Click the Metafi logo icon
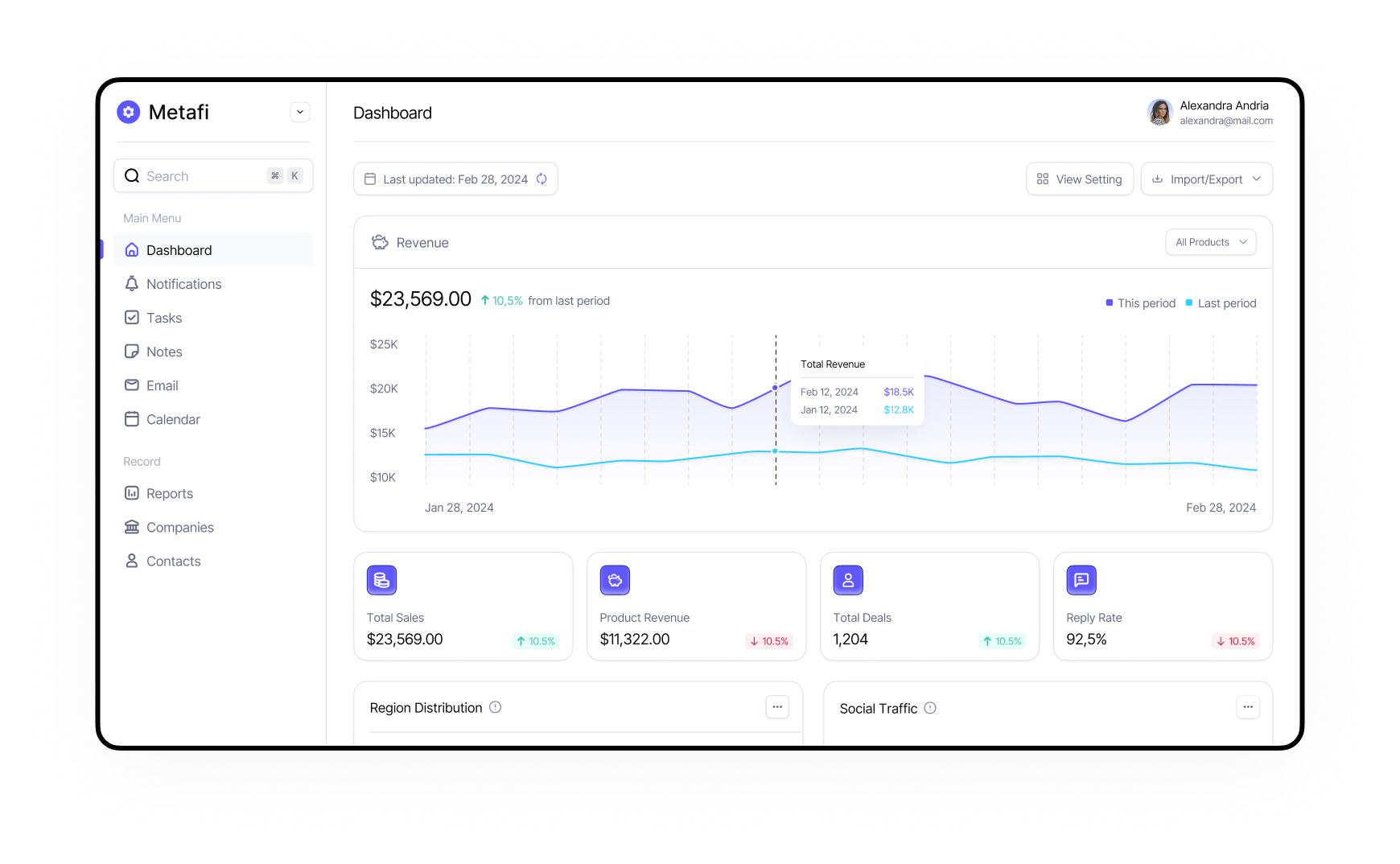The image size is (1400, 864). 128,112
